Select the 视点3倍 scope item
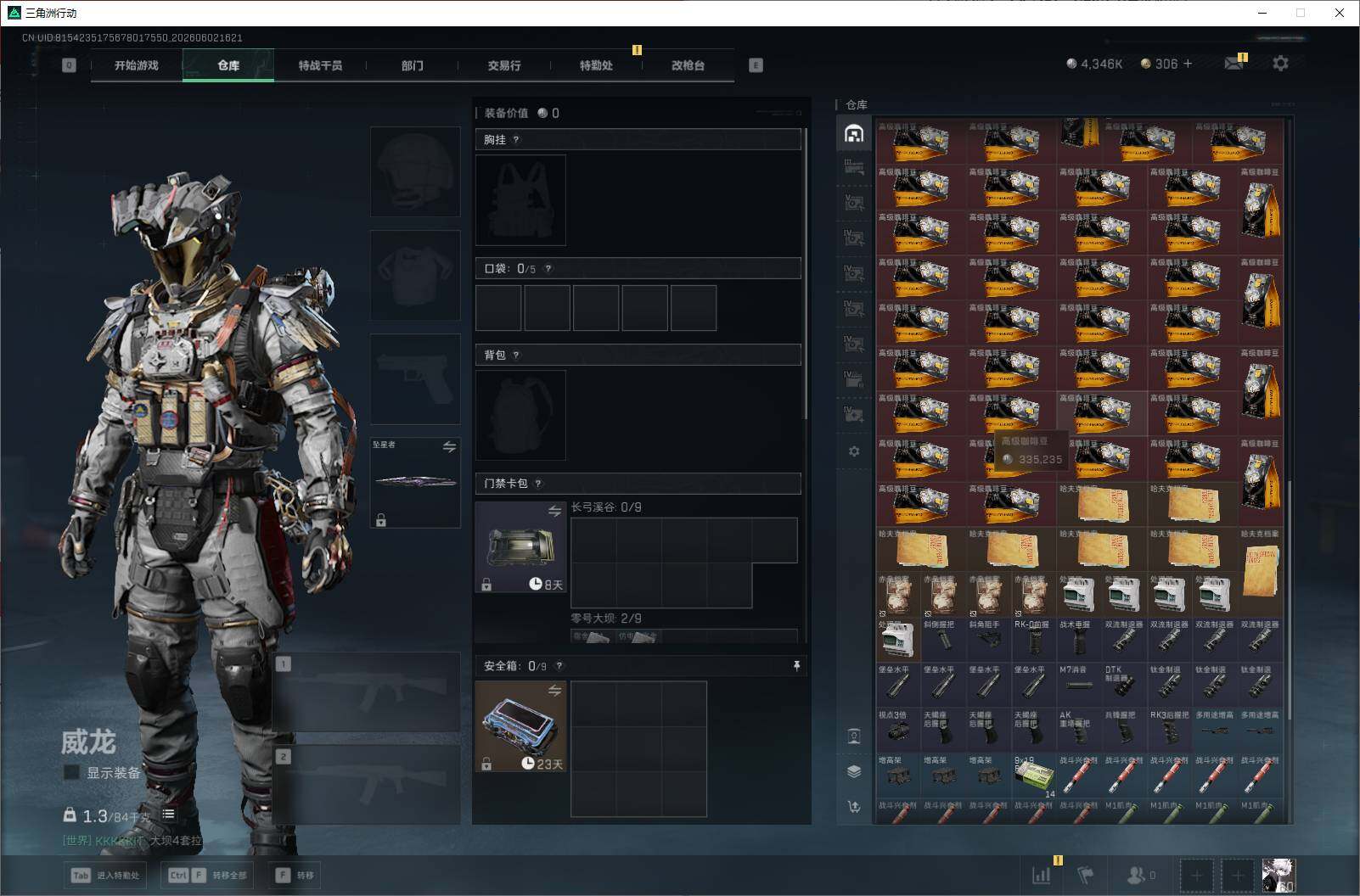Image resolution: width=1360 pixels, height=896 pixels. [x=898, y=731]
